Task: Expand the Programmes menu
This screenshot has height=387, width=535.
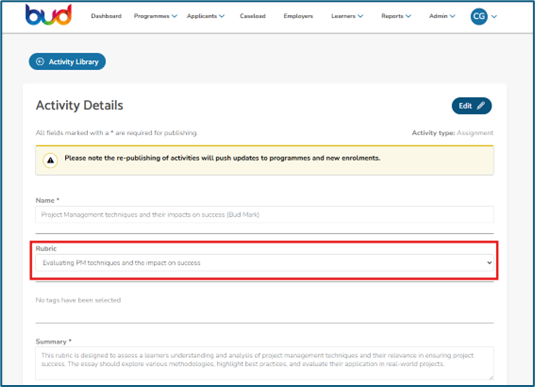Action: 155,16
